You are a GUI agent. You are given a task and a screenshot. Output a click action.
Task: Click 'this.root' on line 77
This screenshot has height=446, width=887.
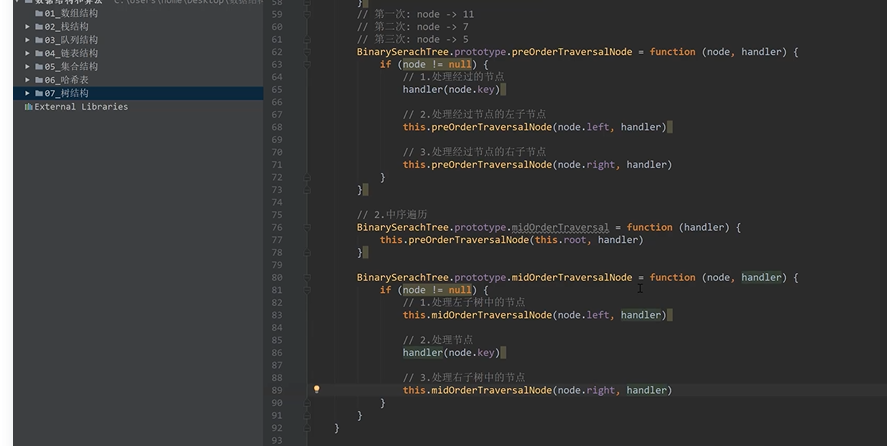[561, 240]
